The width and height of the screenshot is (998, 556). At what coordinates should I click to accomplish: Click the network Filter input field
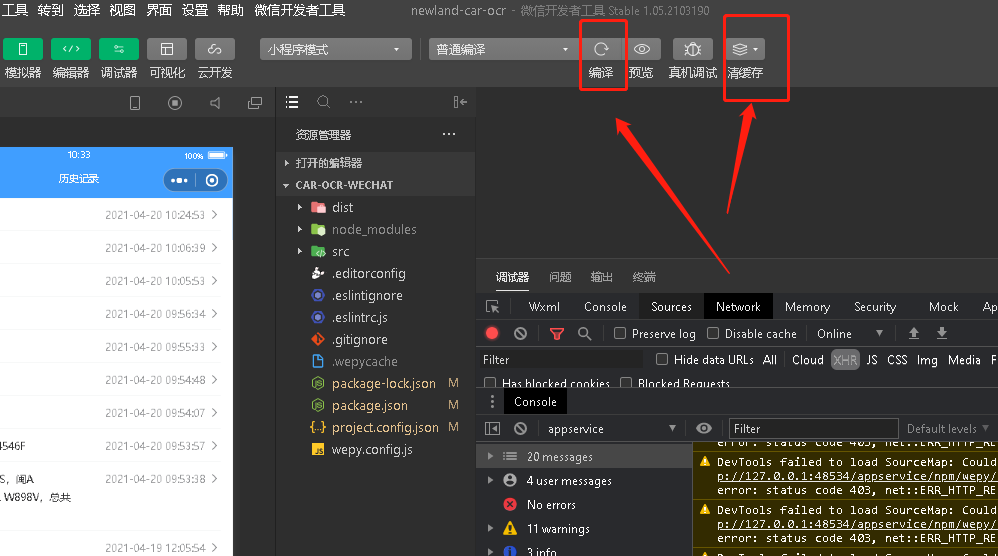(561, 360)
